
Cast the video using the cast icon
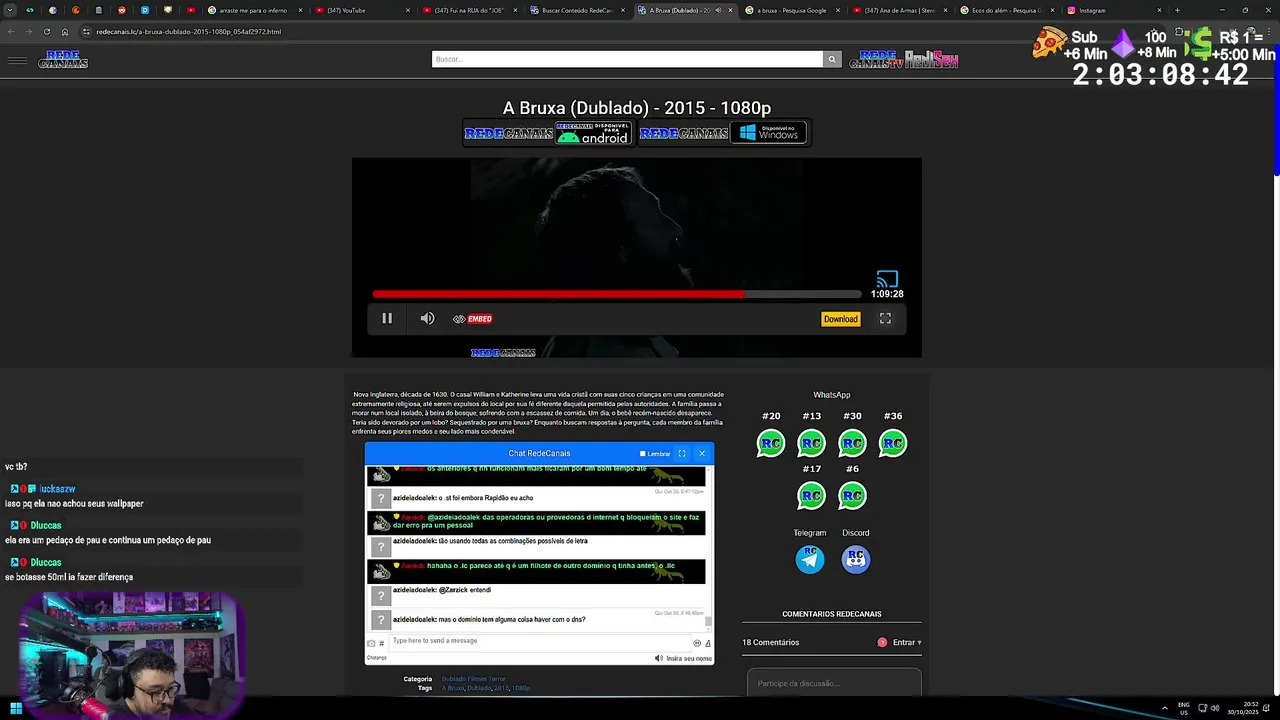[887, 279]
